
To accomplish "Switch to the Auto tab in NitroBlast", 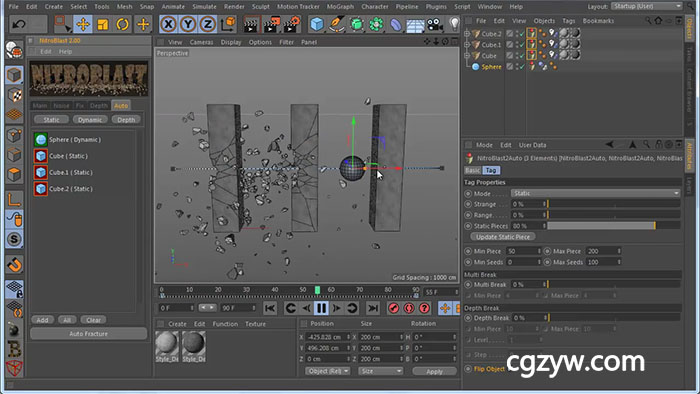I will [121, 106].
